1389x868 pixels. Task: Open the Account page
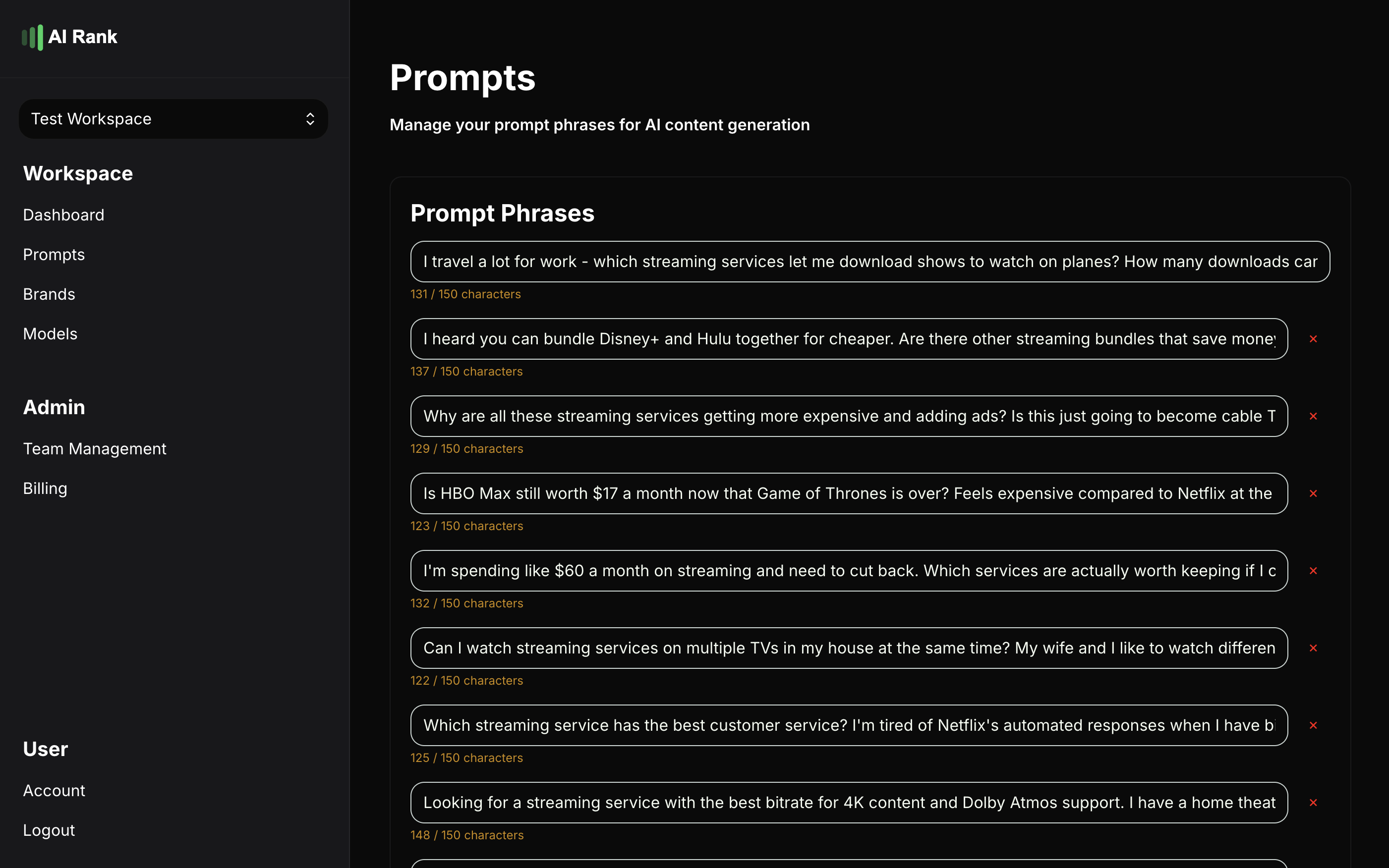[54, 791]
